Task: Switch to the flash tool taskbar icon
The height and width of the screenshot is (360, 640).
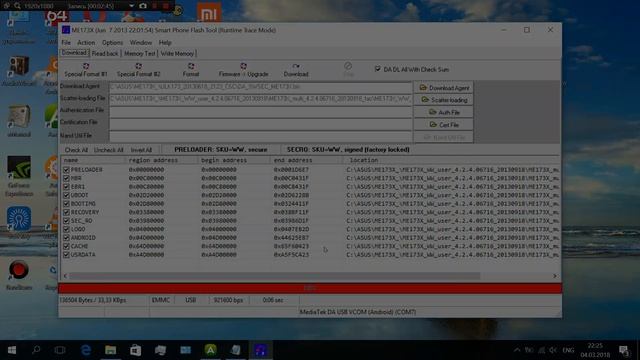Action: pos(261,350)
